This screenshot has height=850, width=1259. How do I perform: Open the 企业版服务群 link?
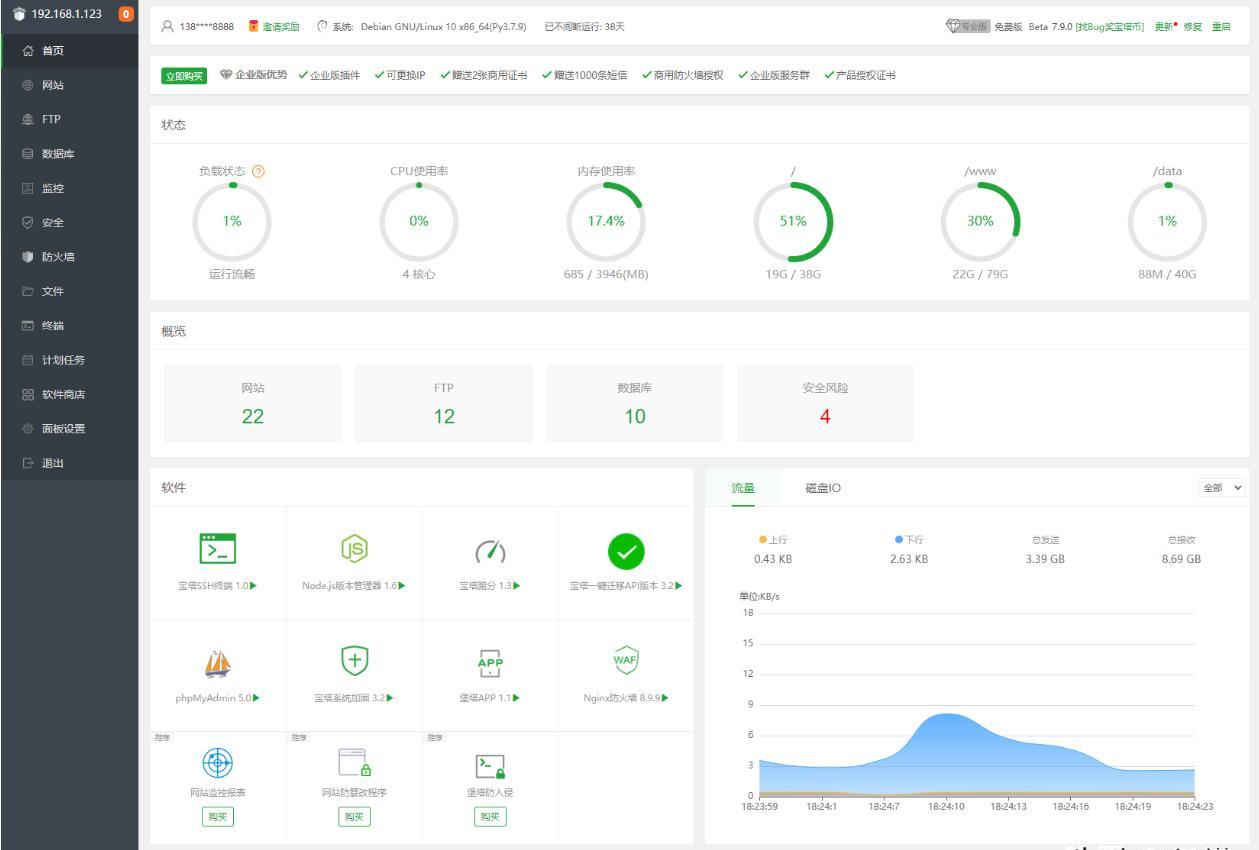point(780,75)
